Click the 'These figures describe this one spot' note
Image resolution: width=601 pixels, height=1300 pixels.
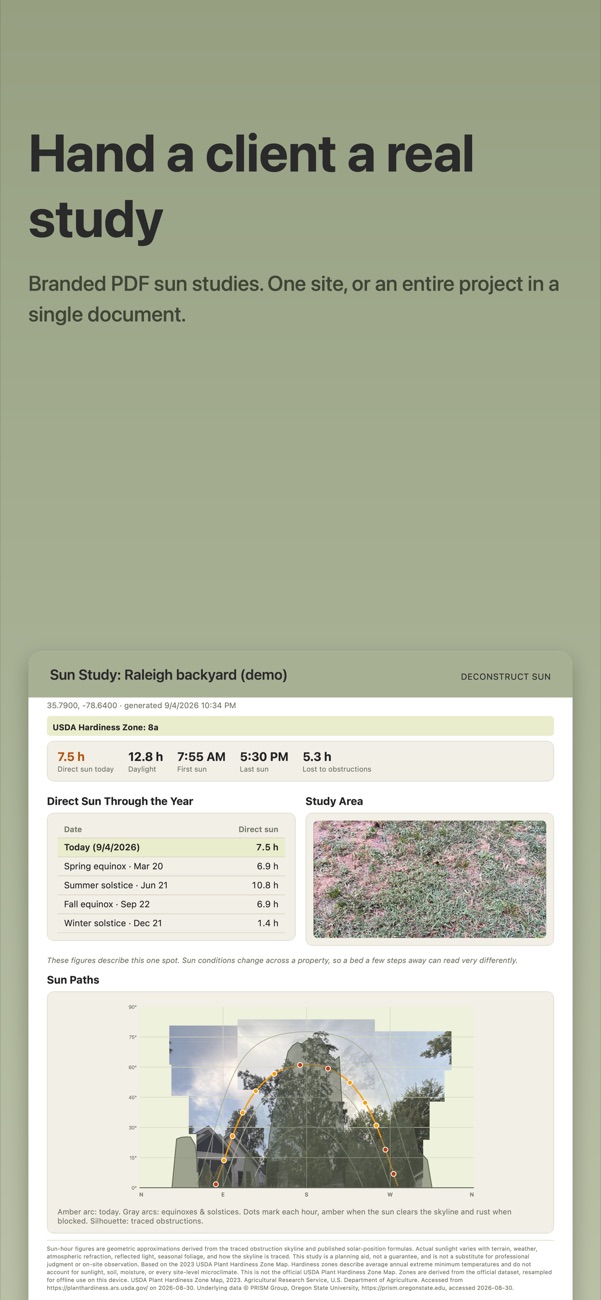pyautogui.click(x=282, y=960)
